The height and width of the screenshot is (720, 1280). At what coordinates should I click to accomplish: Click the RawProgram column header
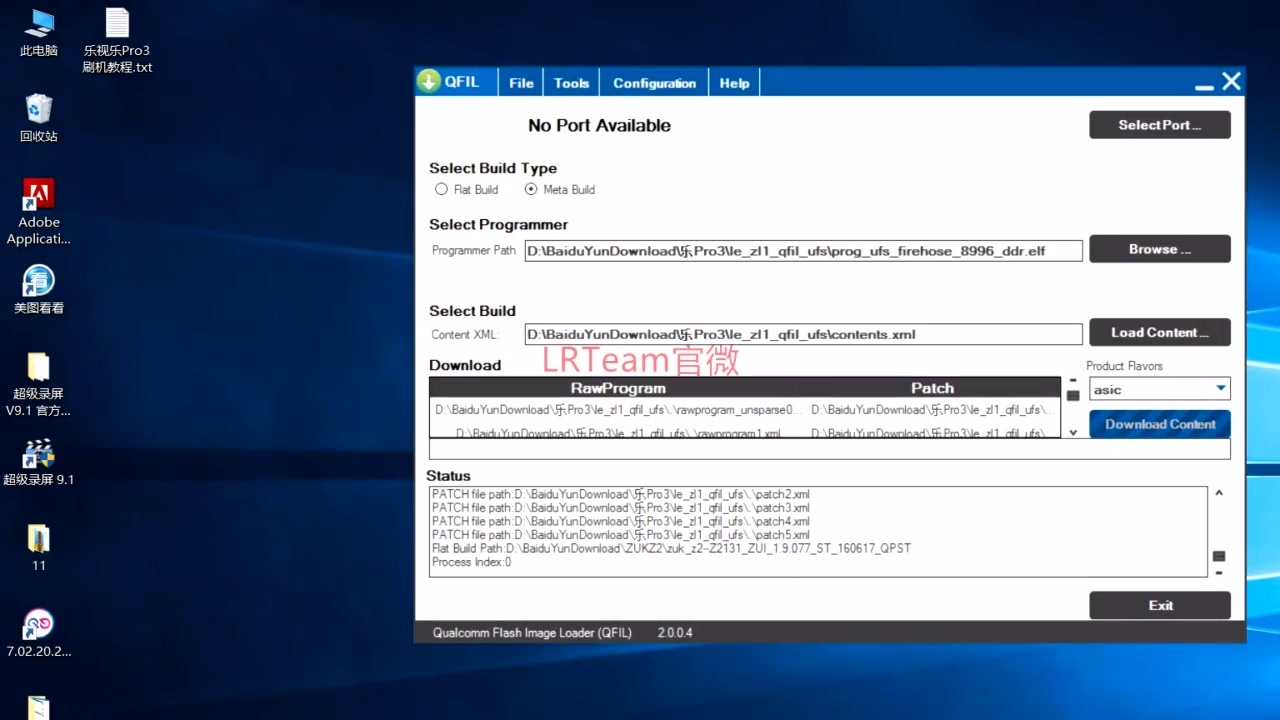618,388
